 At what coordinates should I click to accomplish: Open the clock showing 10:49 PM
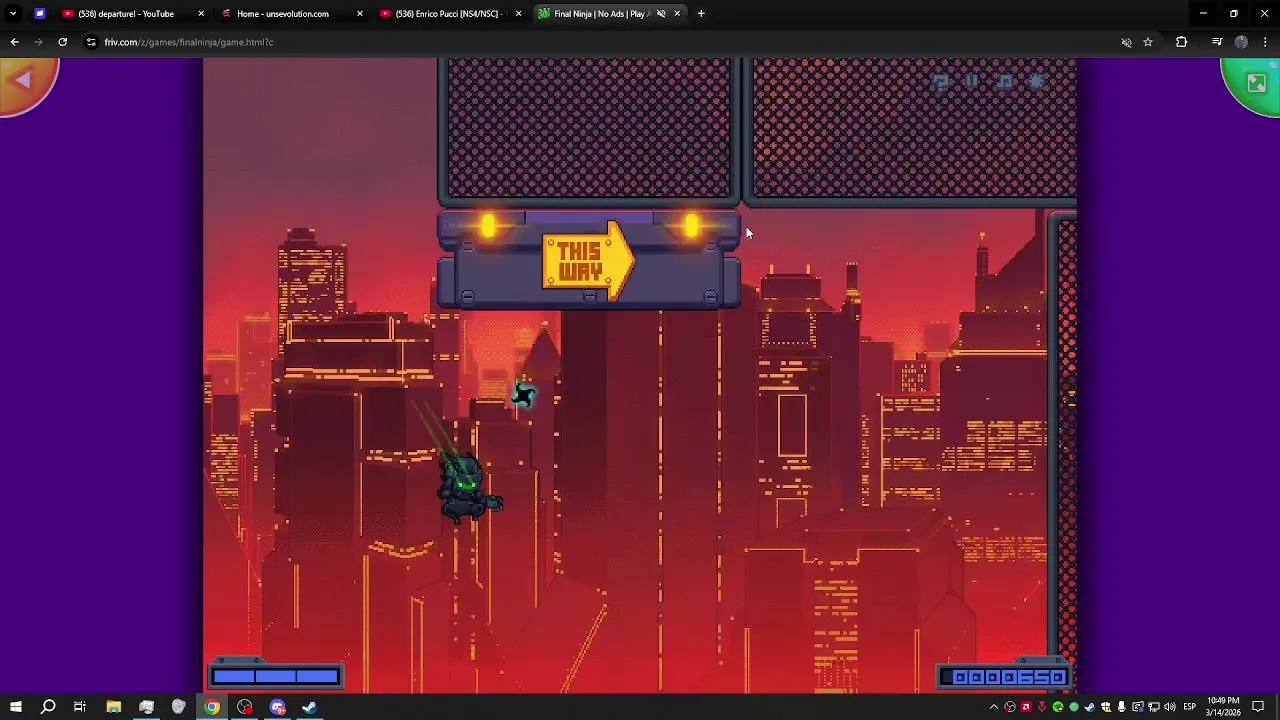click(1223, 707)
